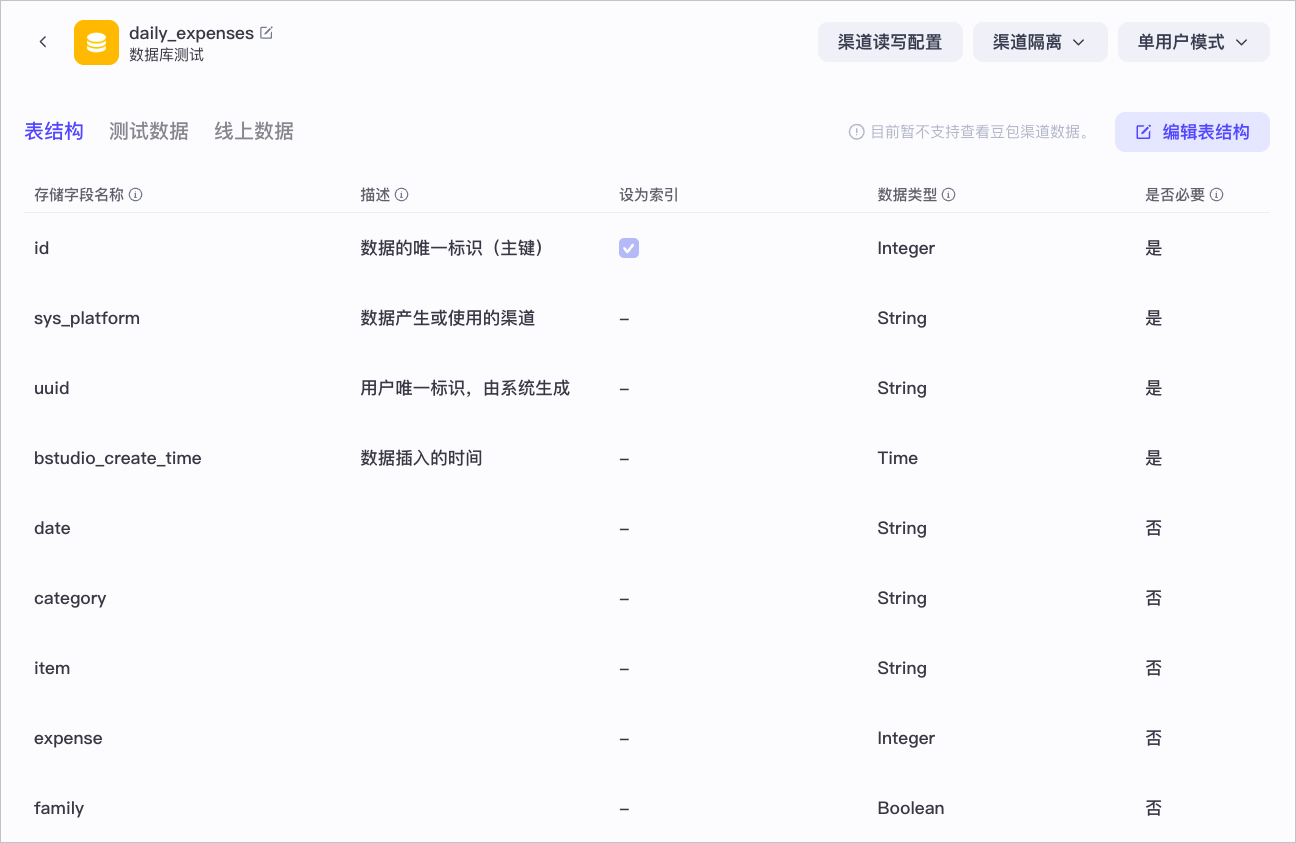The height and width of the screenshot is (843, 1296).
Task: Open the 单用户模式 dropdown
Action: click(x=1194, y=42)
